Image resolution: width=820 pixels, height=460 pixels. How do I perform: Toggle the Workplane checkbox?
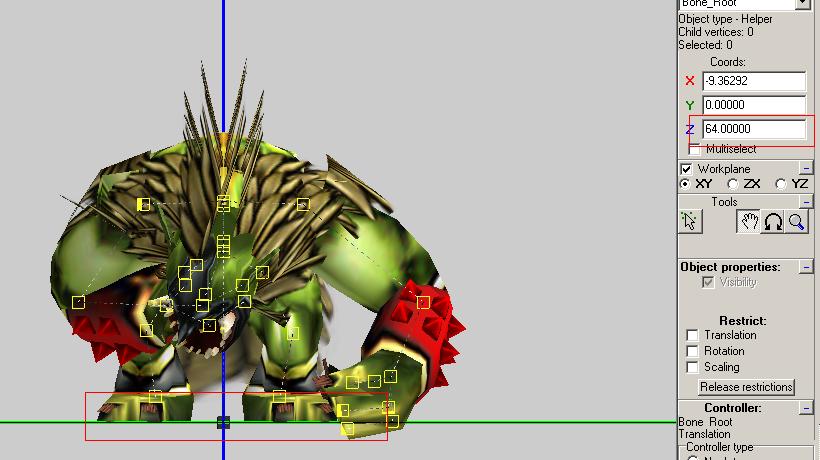[686, 169]
